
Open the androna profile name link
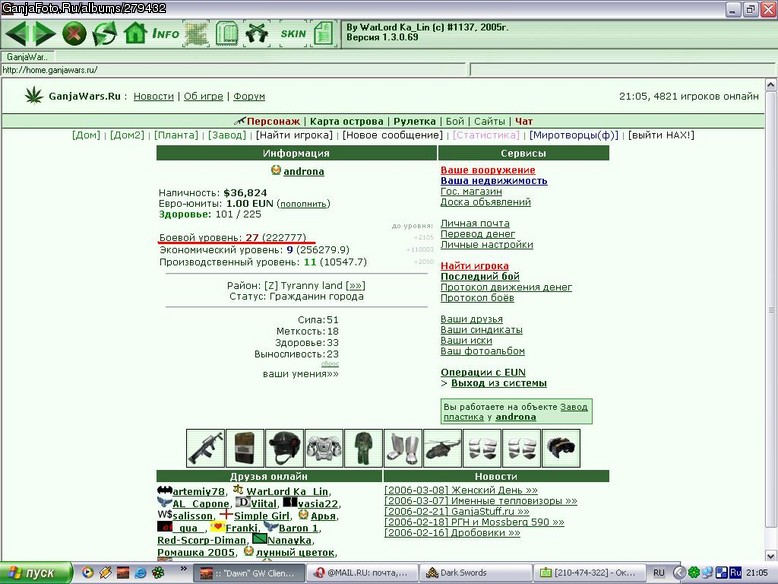pyautogui.click(x=304, y=171)
